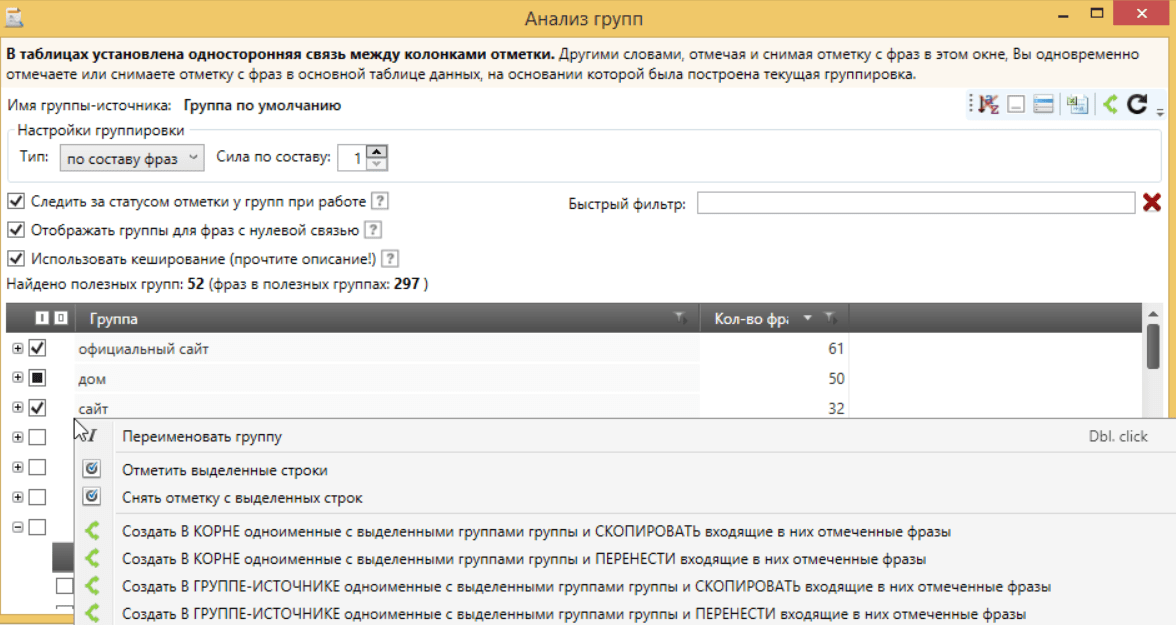This screenshot has width=1176, height=625.
Task: Select 'Создать В ГРУППЕ-ИСТОЧНИКЕ ... ПЕРЕНЕСТИ' item
Action: tap(626, 614)
